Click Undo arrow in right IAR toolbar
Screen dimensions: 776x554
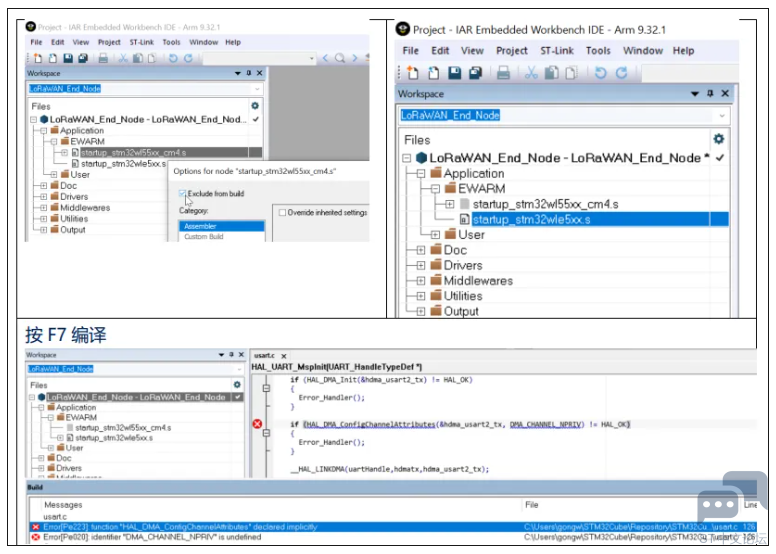pyautogui.click(x=600, y=73)
